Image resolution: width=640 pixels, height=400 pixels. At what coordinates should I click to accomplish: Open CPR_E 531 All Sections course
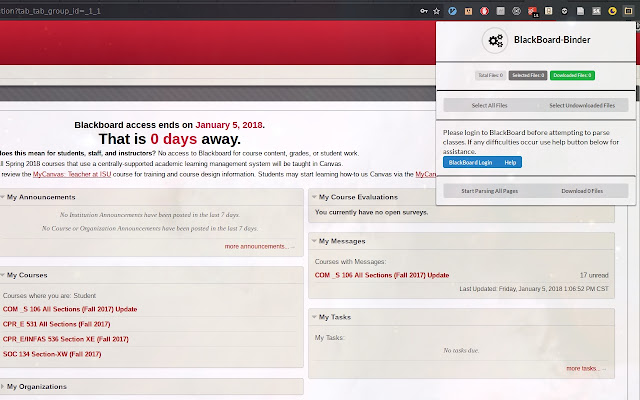56,324
